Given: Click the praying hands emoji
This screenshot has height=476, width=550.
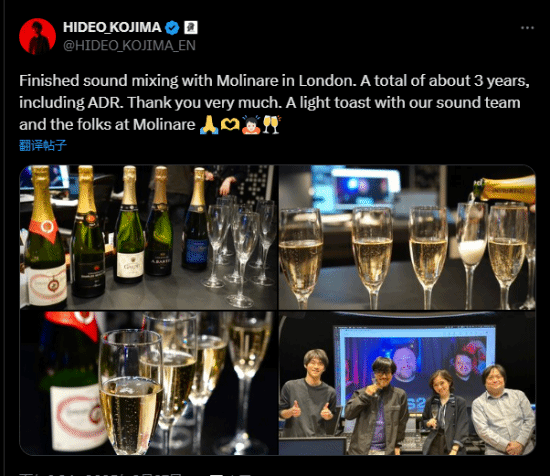Looking at the screenshot, I should click(x=209, y=125).
